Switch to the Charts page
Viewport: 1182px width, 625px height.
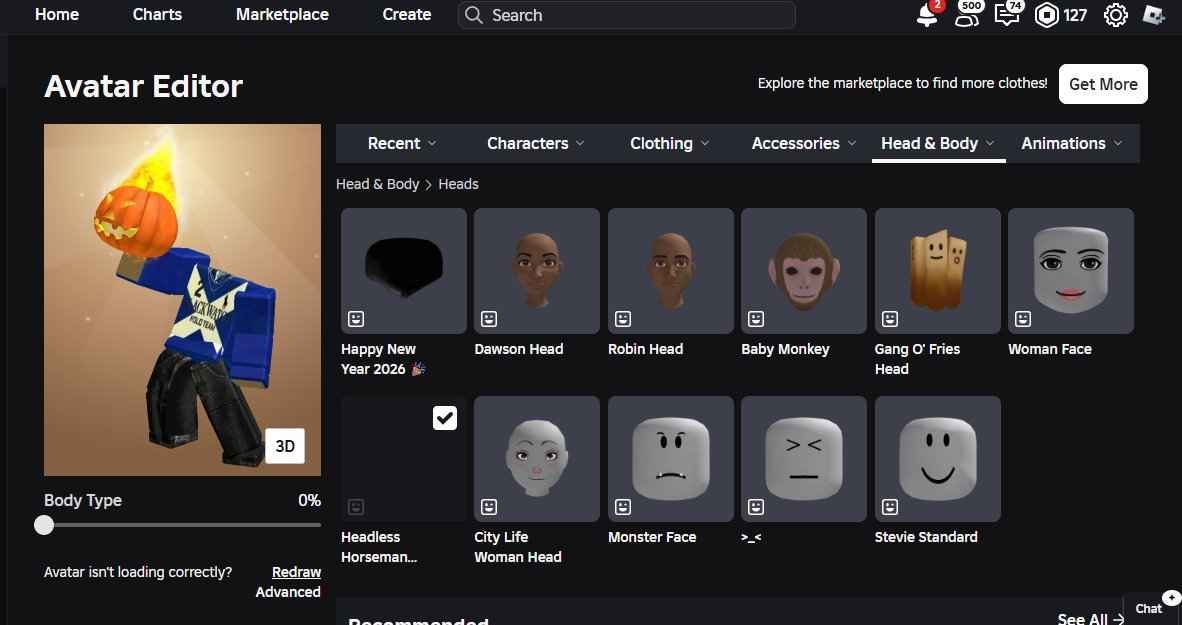pyautogui.click(x=157, y=15)
